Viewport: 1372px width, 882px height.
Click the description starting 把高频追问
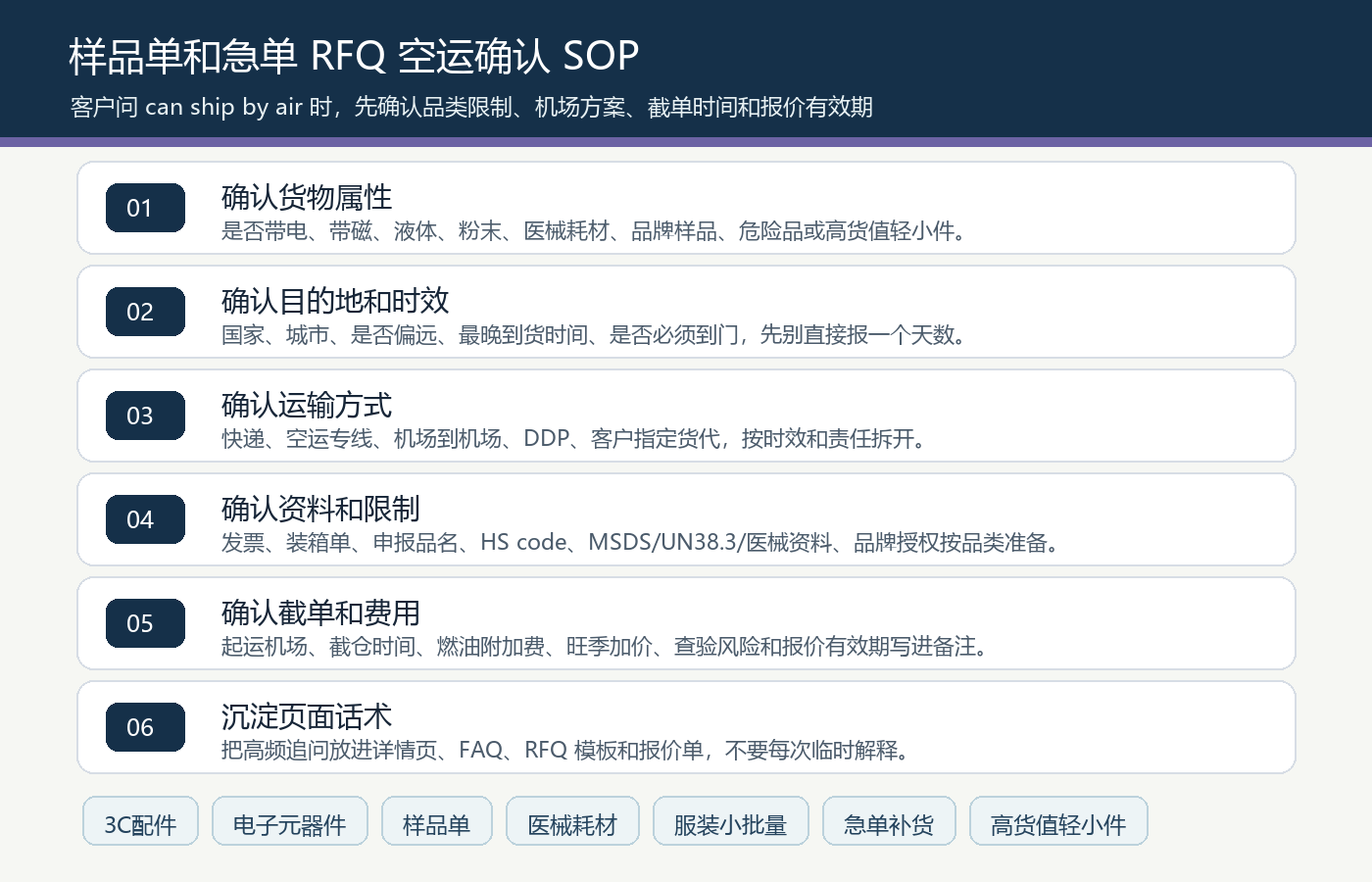pyautogui.click(x=567, y=751)
